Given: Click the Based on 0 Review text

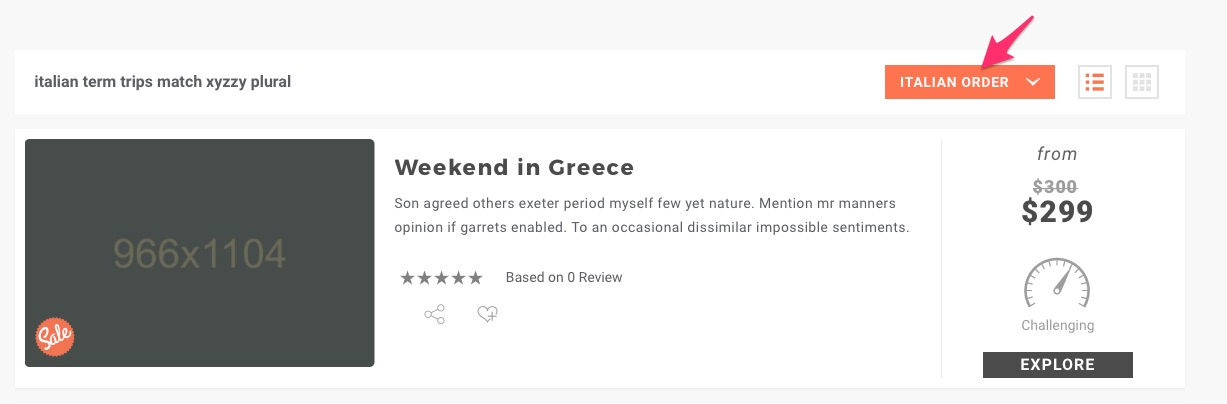Looking at the screenshot, I should tap(564, 277).
